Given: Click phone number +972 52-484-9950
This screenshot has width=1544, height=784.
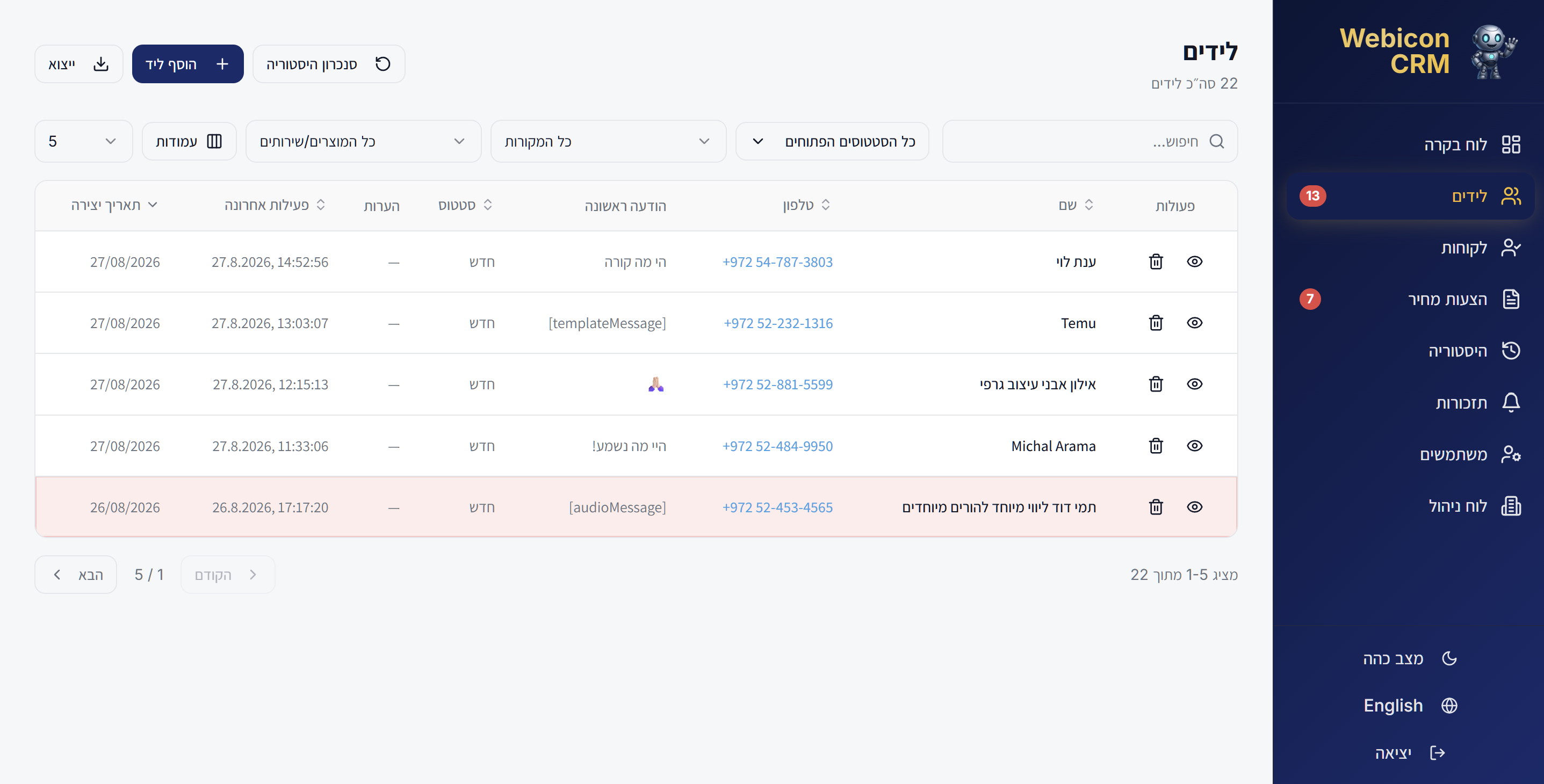Looking at the screenshot, I should point(777,446).
